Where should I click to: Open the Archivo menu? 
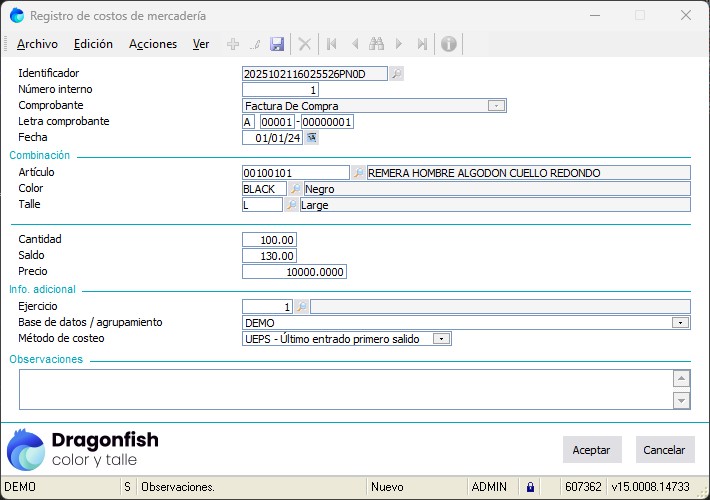[x=37, y=44]
